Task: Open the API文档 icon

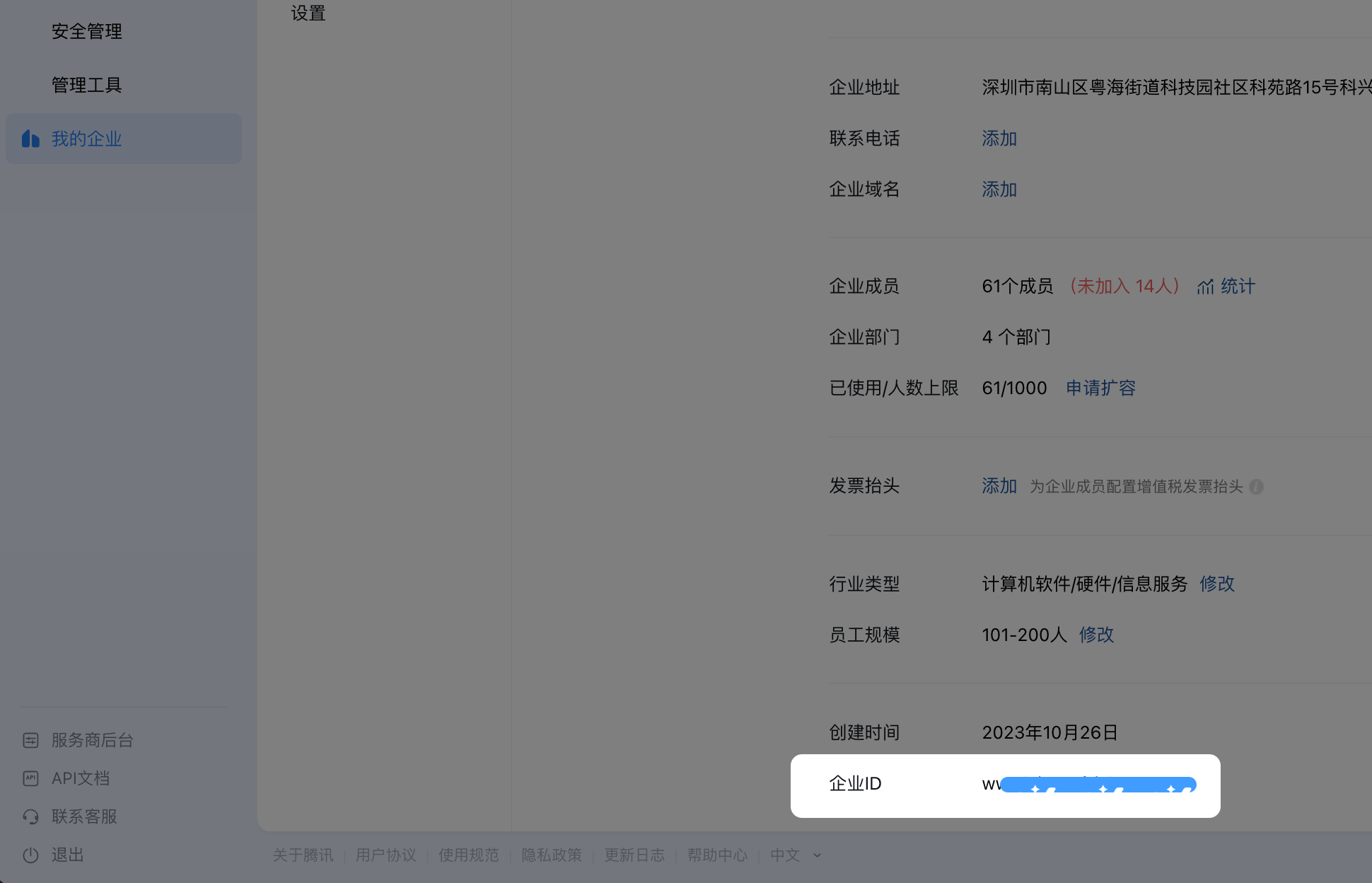Action: (x=30, y=778)
